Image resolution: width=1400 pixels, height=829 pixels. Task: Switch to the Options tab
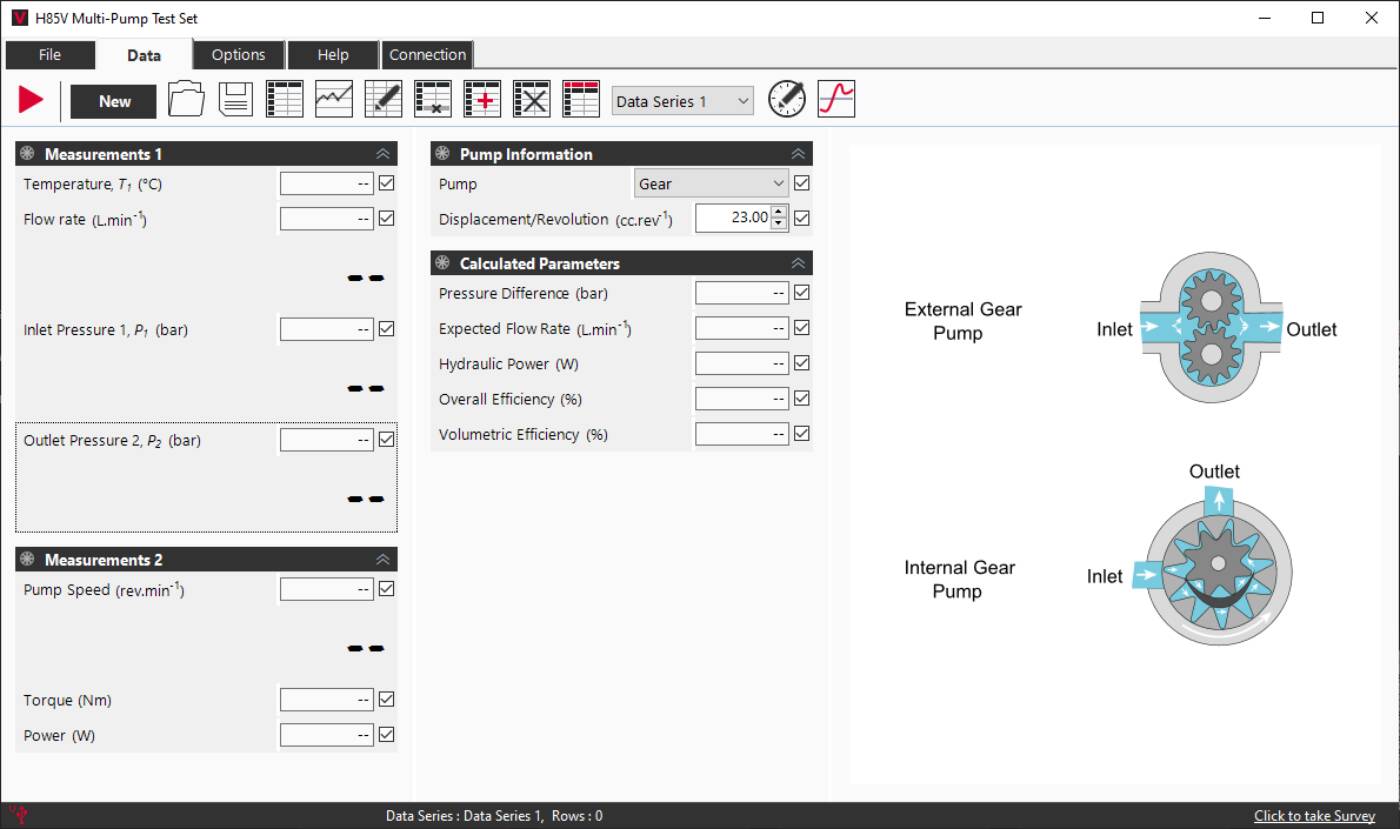tap(238, 55)
